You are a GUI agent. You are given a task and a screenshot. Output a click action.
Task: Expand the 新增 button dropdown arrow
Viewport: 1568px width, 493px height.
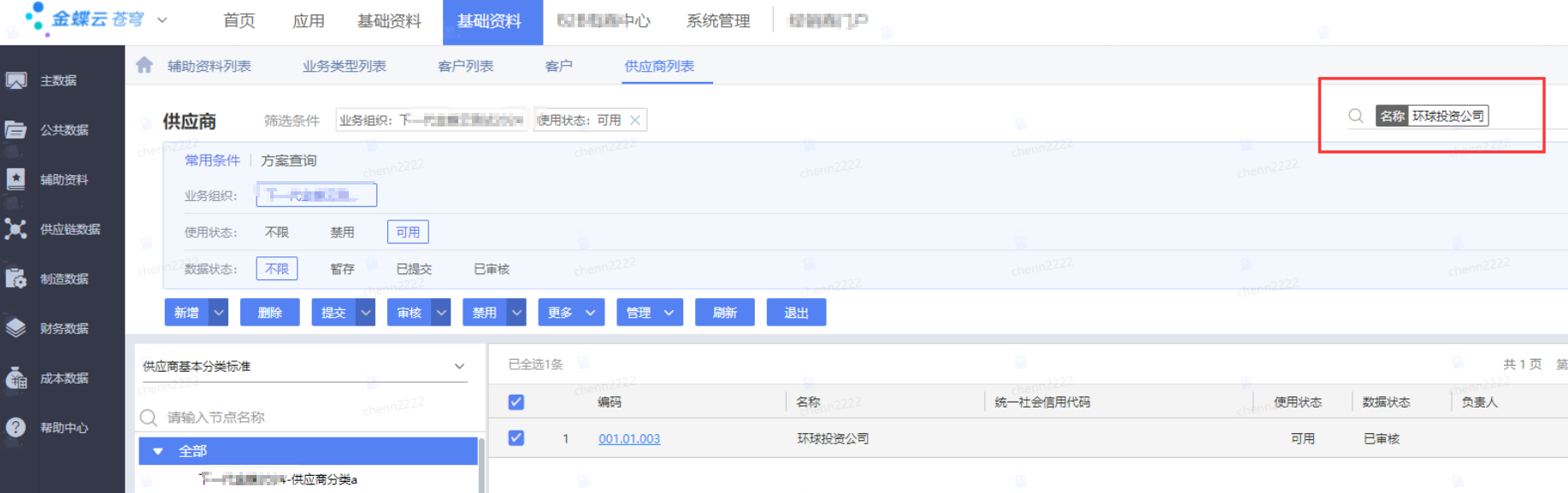(219, 313)
